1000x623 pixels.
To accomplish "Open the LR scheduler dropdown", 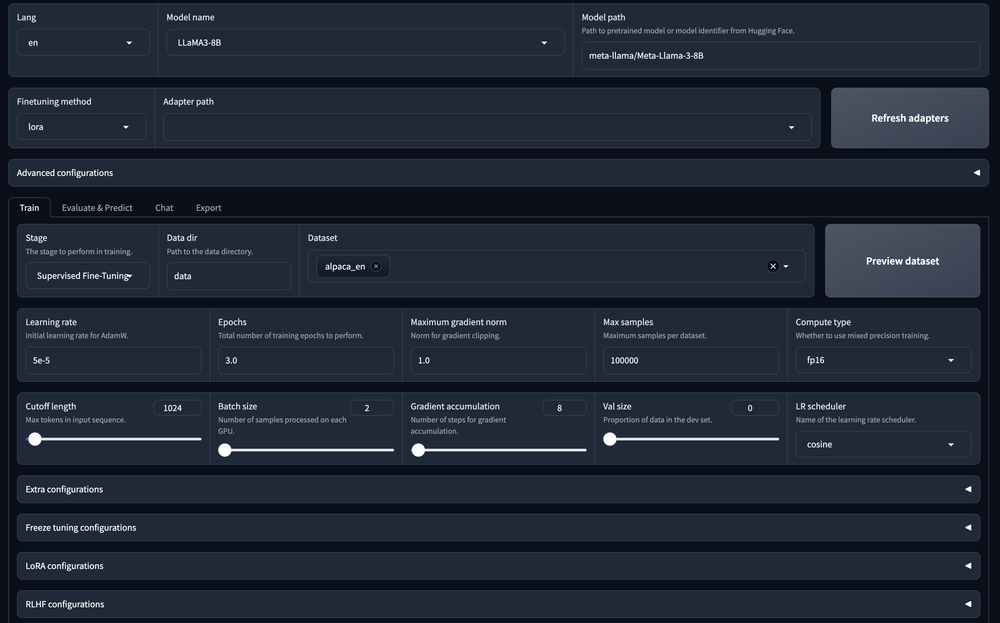I will pos(883,444).
